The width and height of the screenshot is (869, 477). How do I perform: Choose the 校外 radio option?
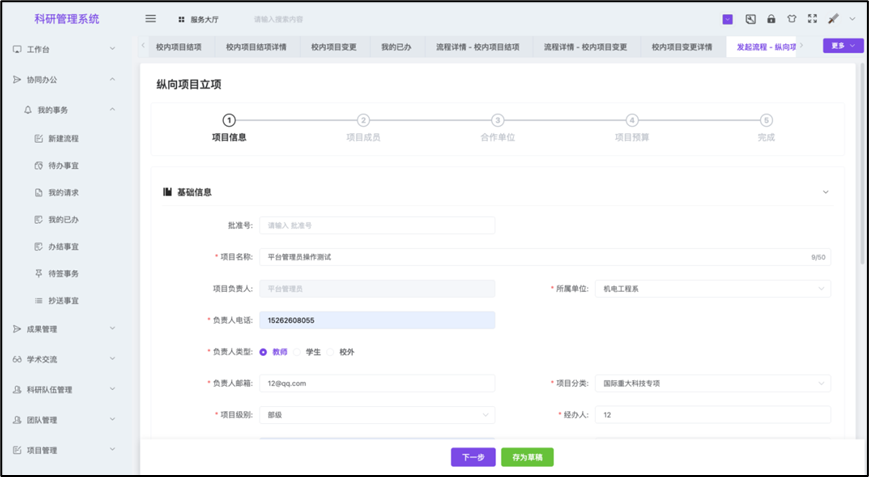pyautogui.click(x=332, y=352)
